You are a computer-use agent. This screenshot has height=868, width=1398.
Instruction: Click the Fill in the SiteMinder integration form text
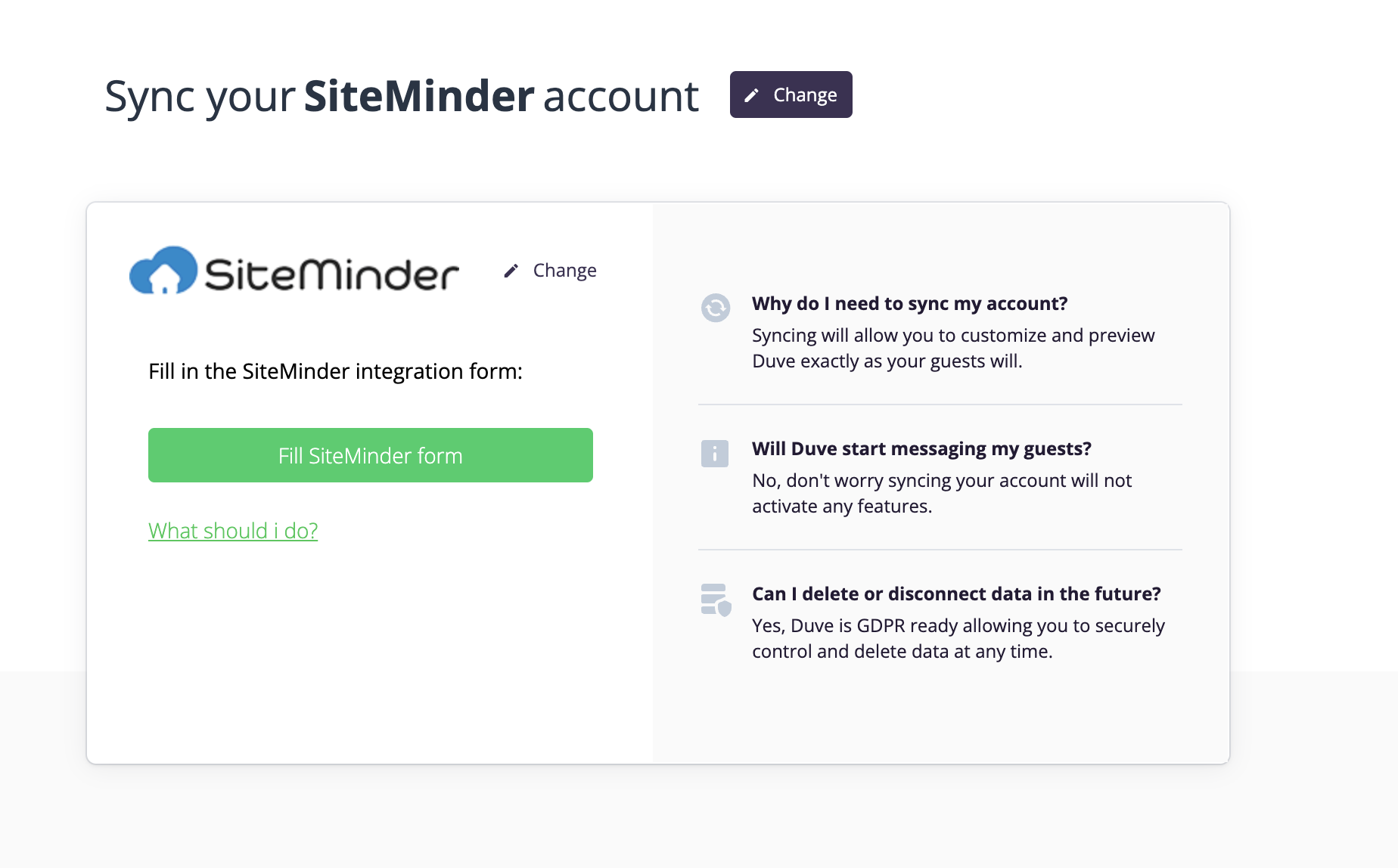point(335,371)
